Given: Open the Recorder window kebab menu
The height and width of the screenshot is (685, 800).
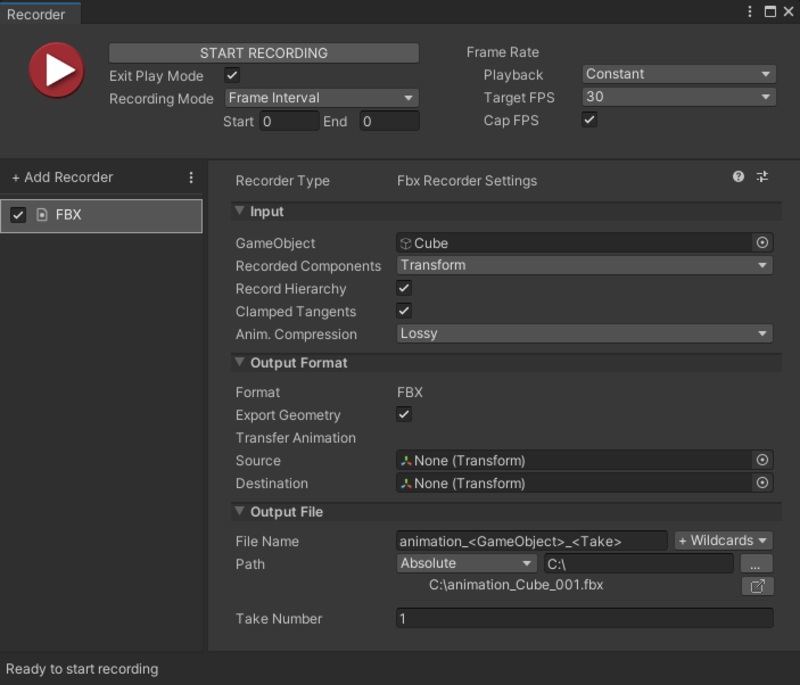Looking at the screenshot, I should pos(750,12).
